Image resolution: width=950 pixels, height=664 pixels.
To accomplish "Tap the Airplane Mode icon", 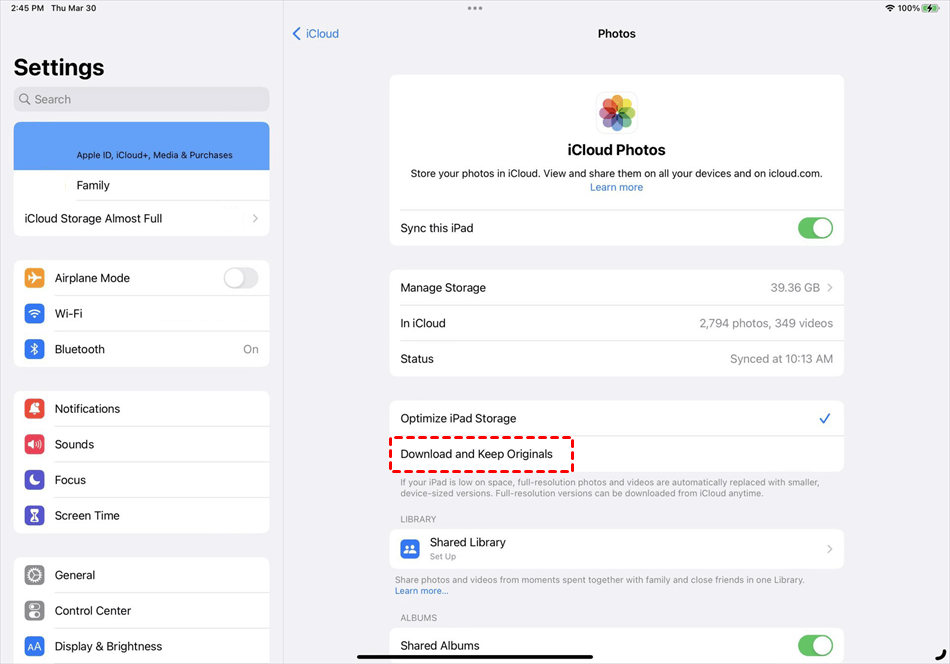I will point(35,278).
